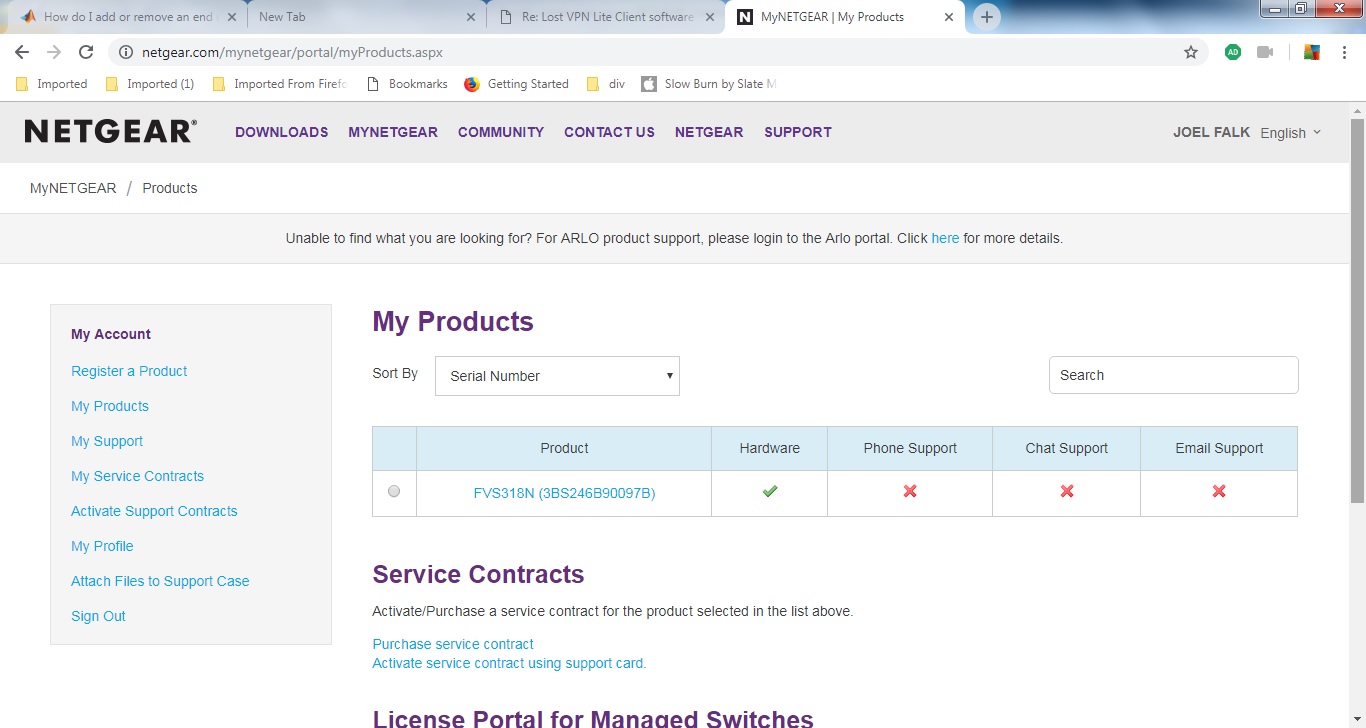Click the Email Support column header
The height and width of the screenshot is (728, 1366).
pos(1219,448)
